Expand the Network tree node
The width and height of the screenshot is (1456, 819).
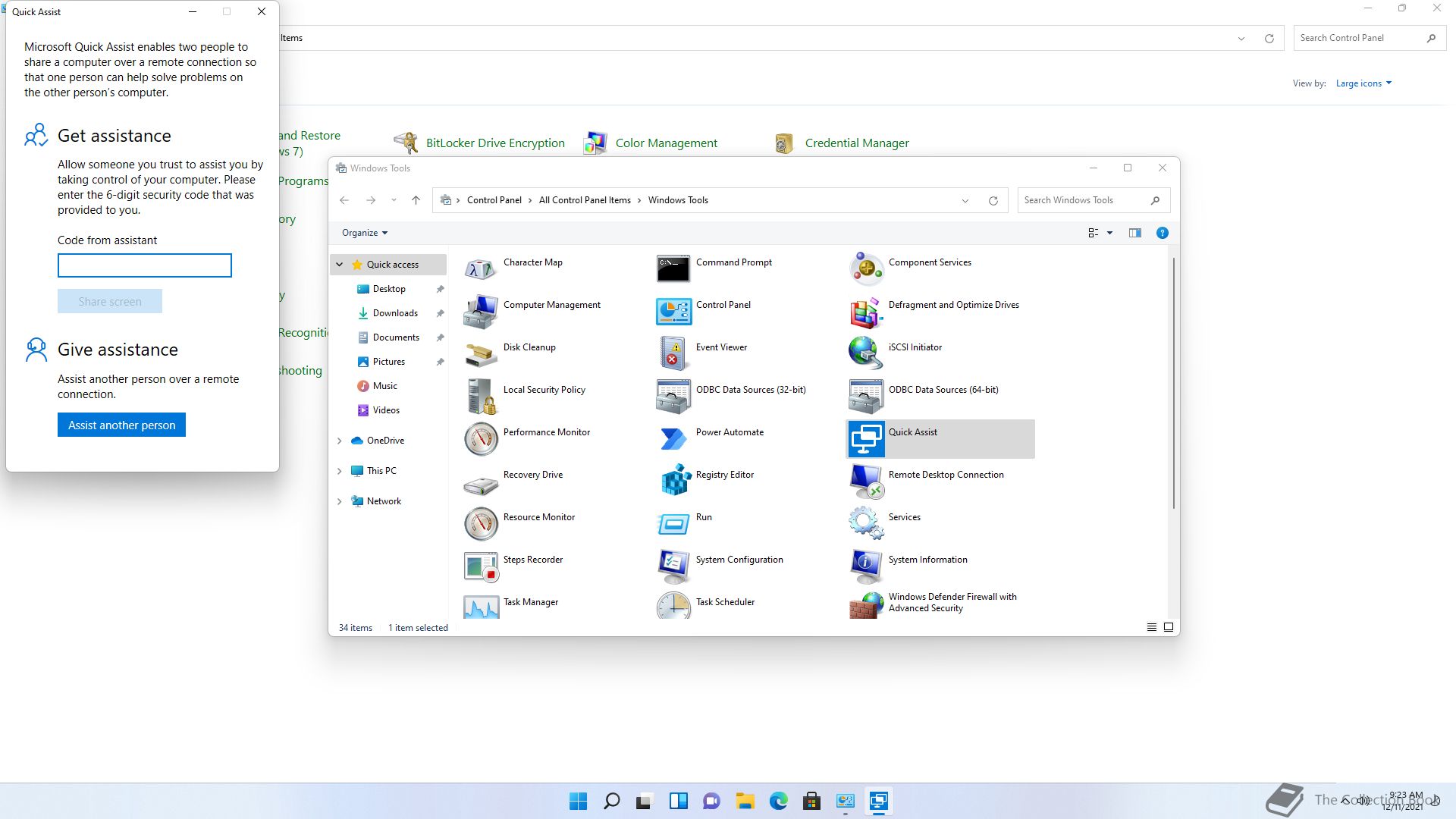click(340, 501)
